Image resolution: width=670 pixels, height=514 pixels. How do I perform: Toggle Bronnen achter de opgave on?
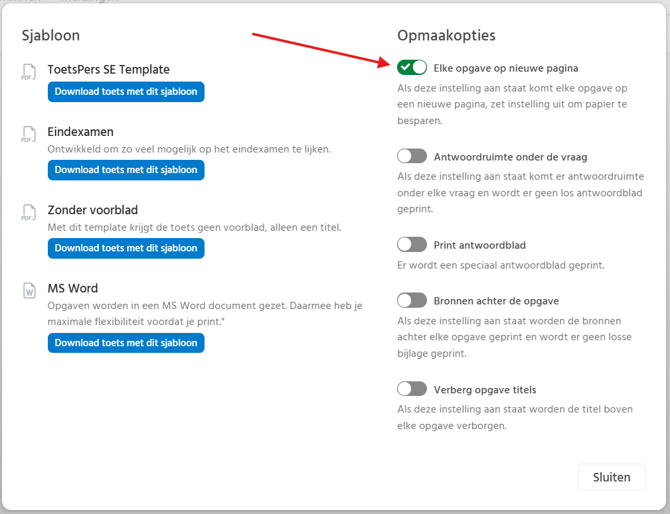(412, 300)
